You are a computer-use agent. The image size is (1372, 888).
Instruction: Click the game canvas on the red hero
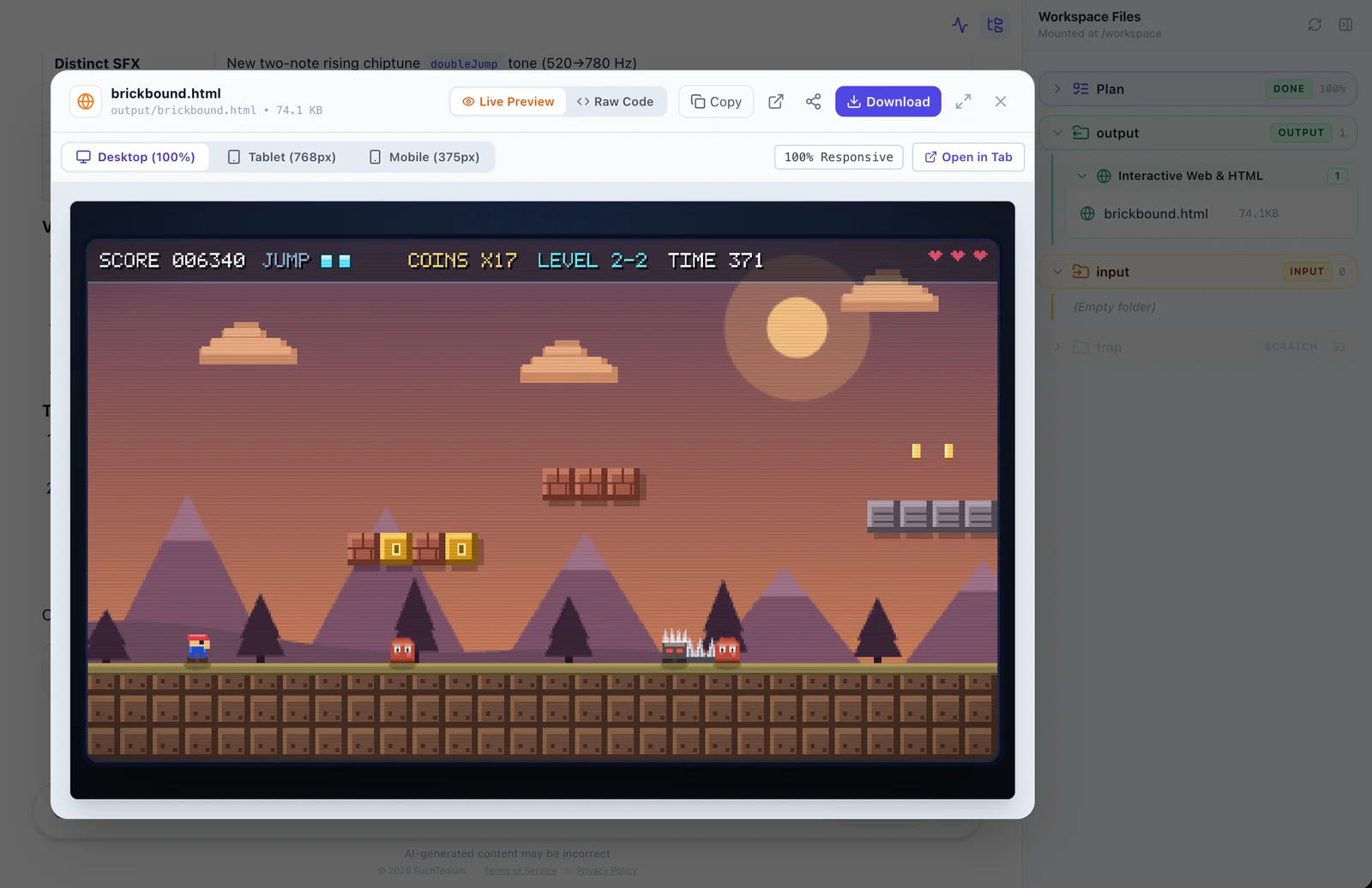coord(198,647)
